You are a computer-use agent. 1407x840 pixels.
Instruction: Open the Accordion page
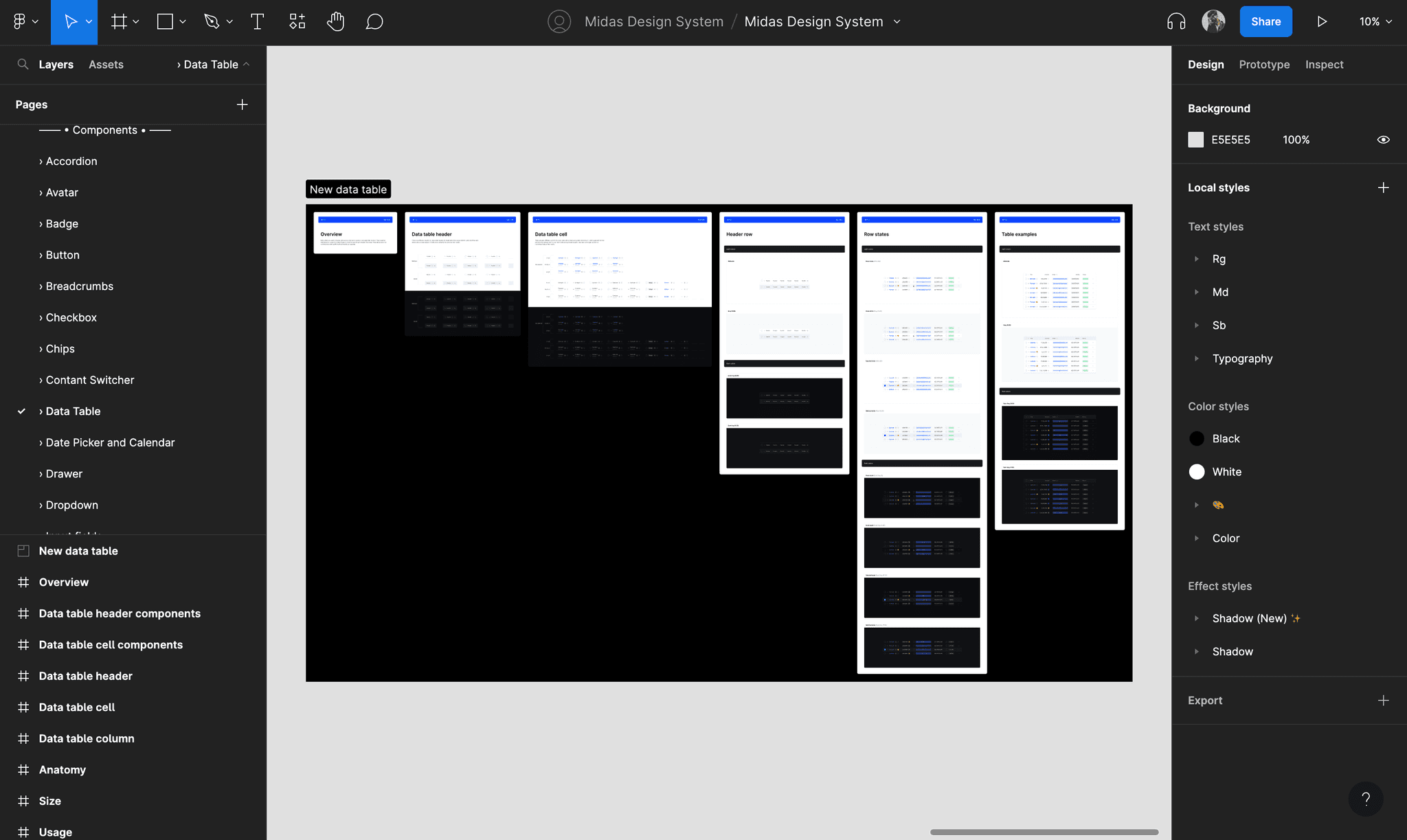click(x=71, y=161)
